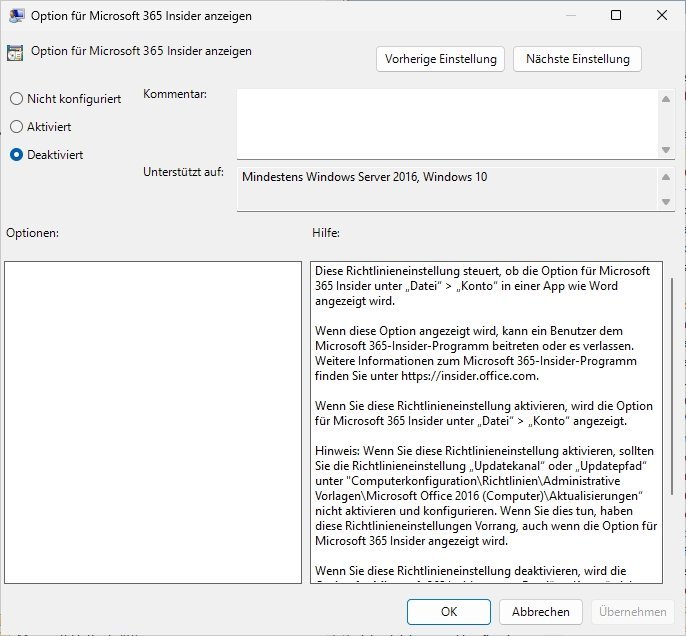Image resolution: width=686 pixels, height=636 pixels.
Task: Click the Kommentar box scroll down arrow
Action: point(666,149)
